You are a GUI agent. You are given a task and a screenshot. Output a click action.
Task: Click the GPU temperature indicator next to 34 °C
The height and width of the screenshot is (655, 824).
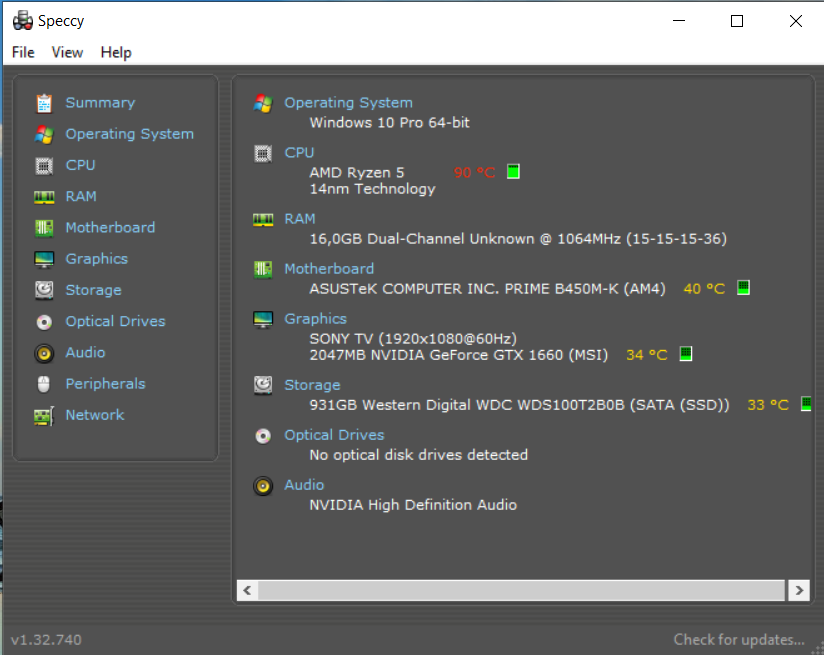[686, 354]
